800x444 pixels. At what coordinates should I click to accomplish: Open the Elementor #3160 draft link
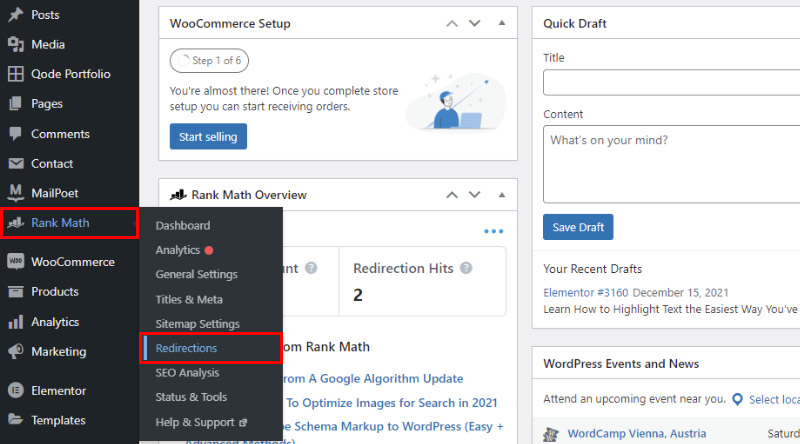pos(586,292)
